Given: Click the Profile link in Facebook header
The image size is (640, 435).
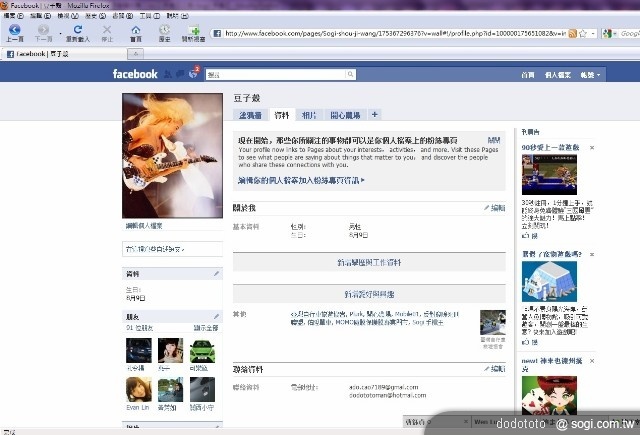Looking at the screenshot, I should click(558, 75).
